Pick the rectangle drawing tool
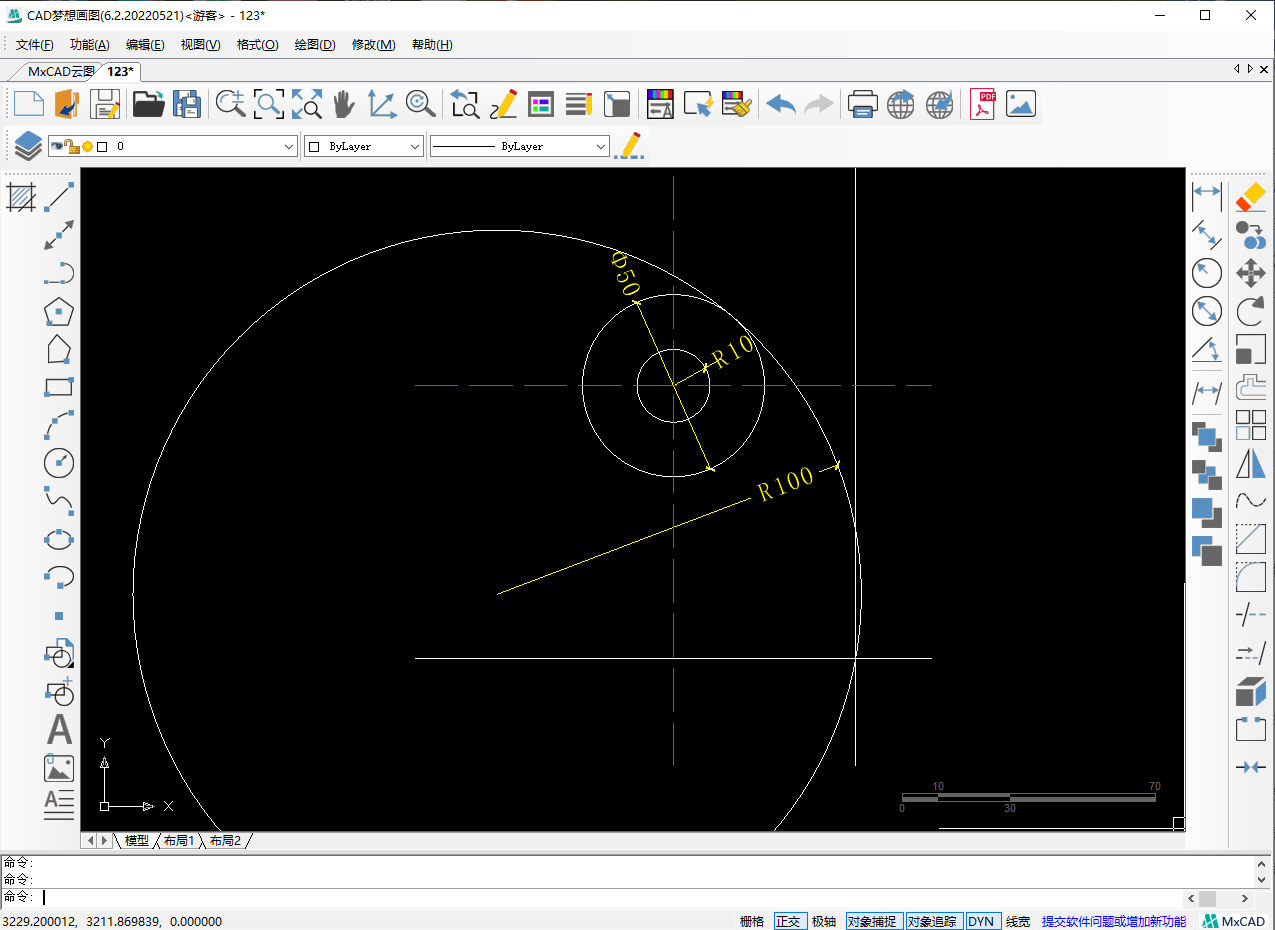Screen dimensions: 1275x930 (x=60, y=387)
